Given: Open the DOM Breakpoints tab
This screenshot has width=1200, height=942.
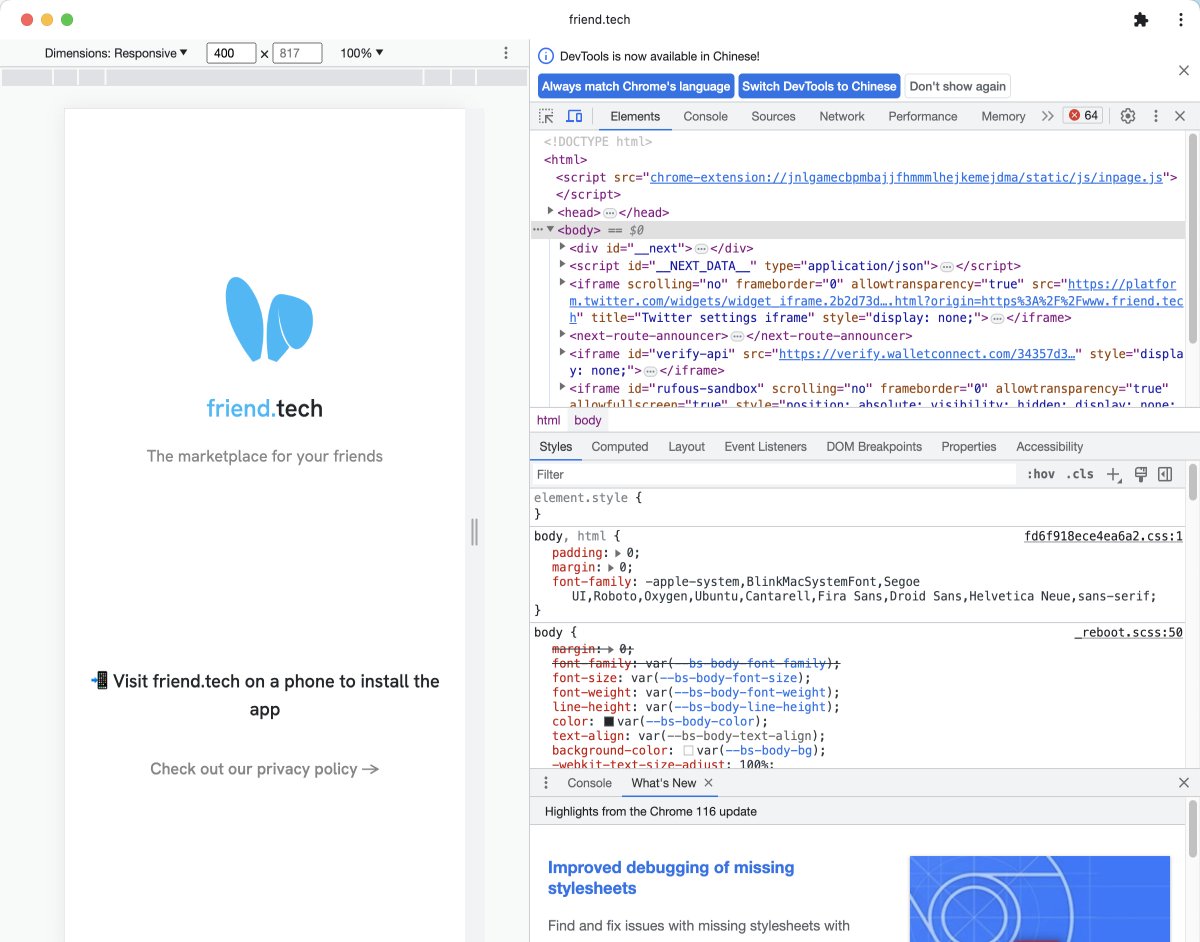Looking at the screenshot, I should pyautogui.click(x=874, y=447).
